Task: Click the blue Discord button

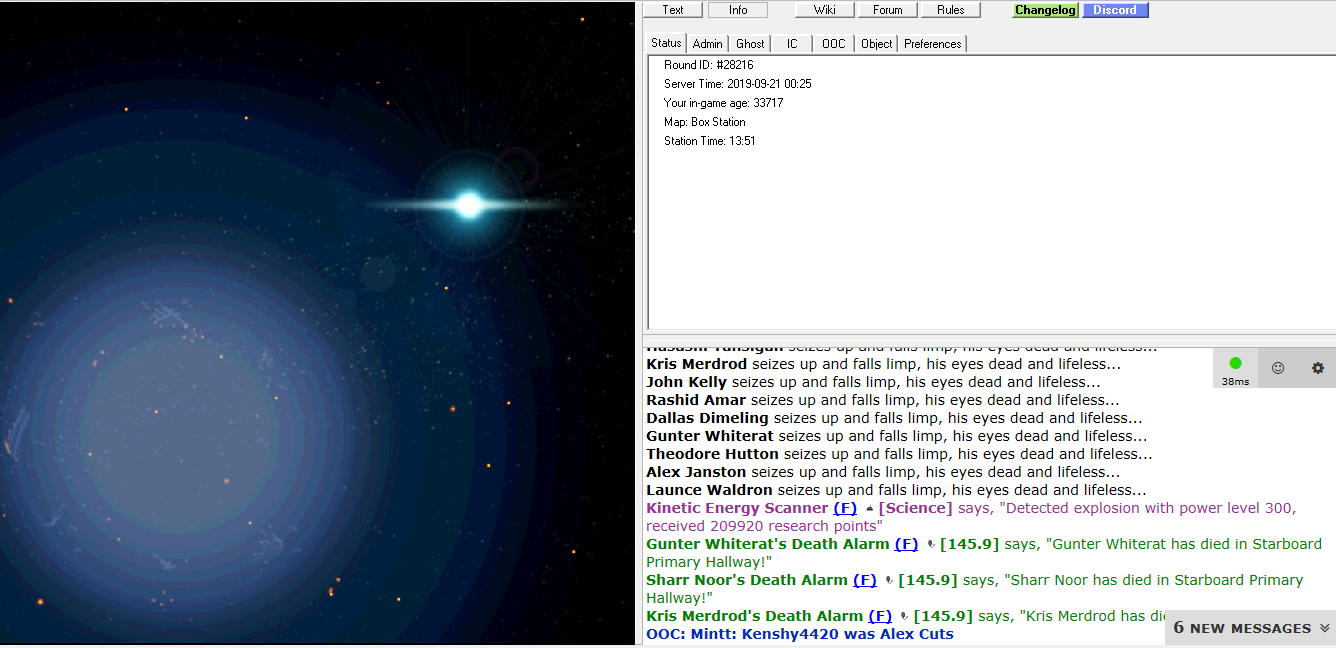Action: (x=1115, y=10)
